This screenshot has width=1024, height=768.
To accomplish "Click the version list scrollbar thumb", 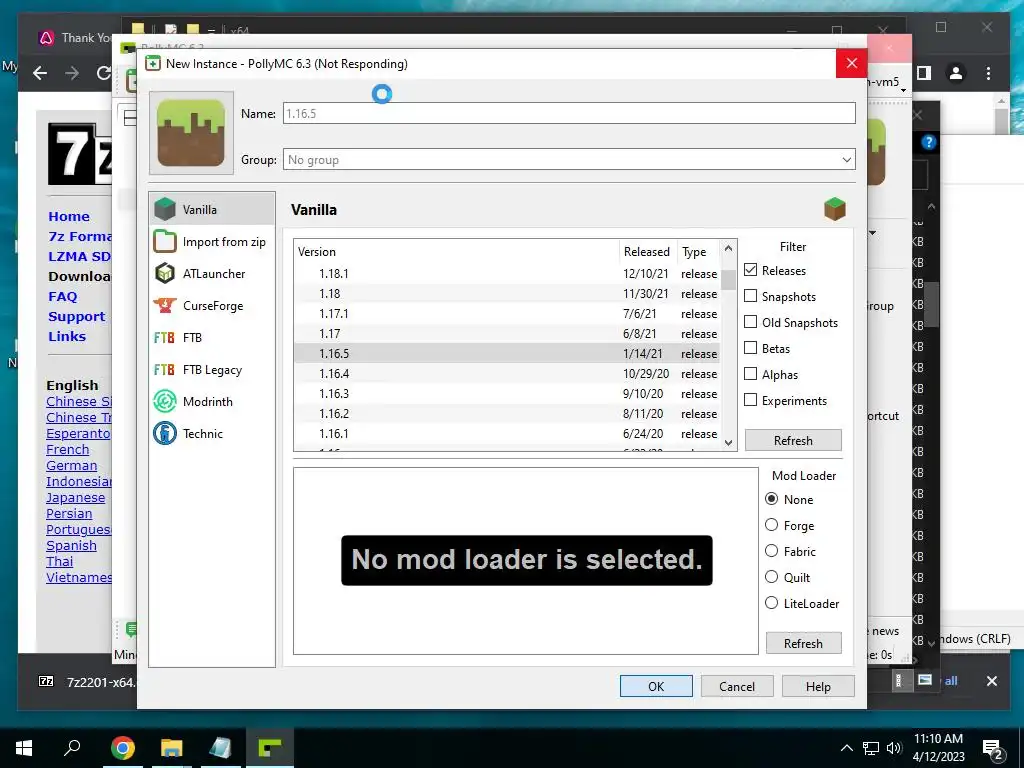I will (729, 280).
